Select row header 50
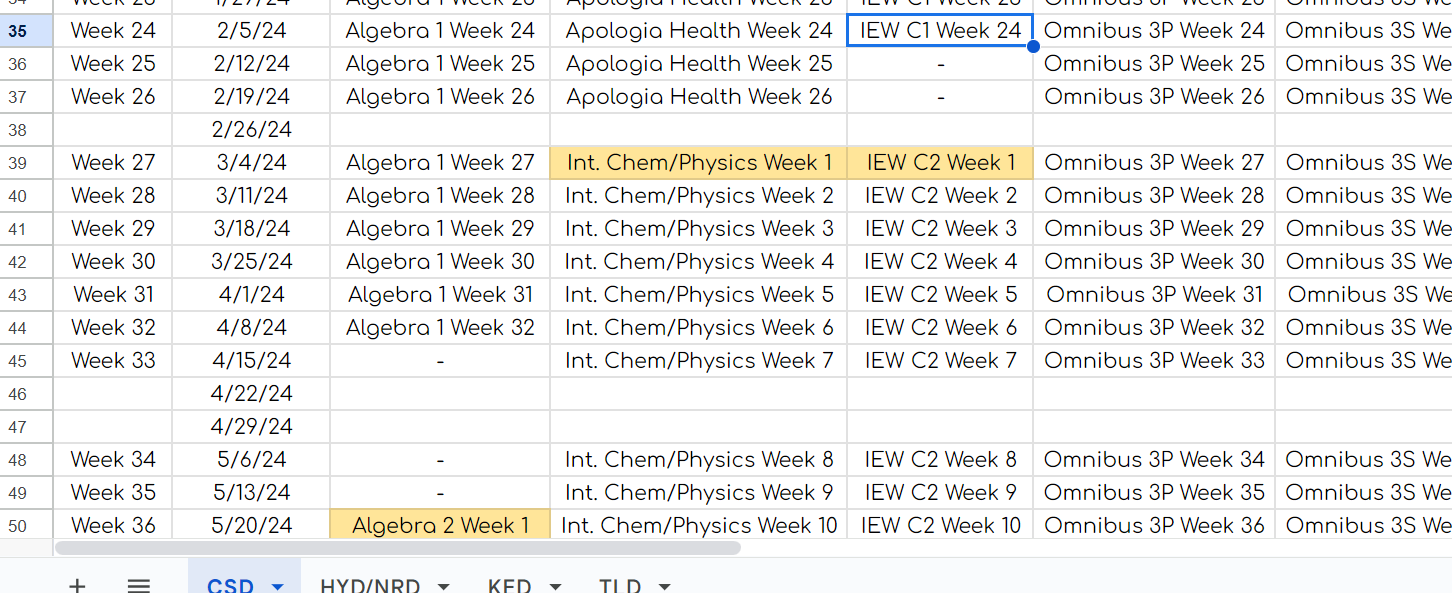Screen dimensions: 1452x593 pyautogui.click(x=17, y=526)
